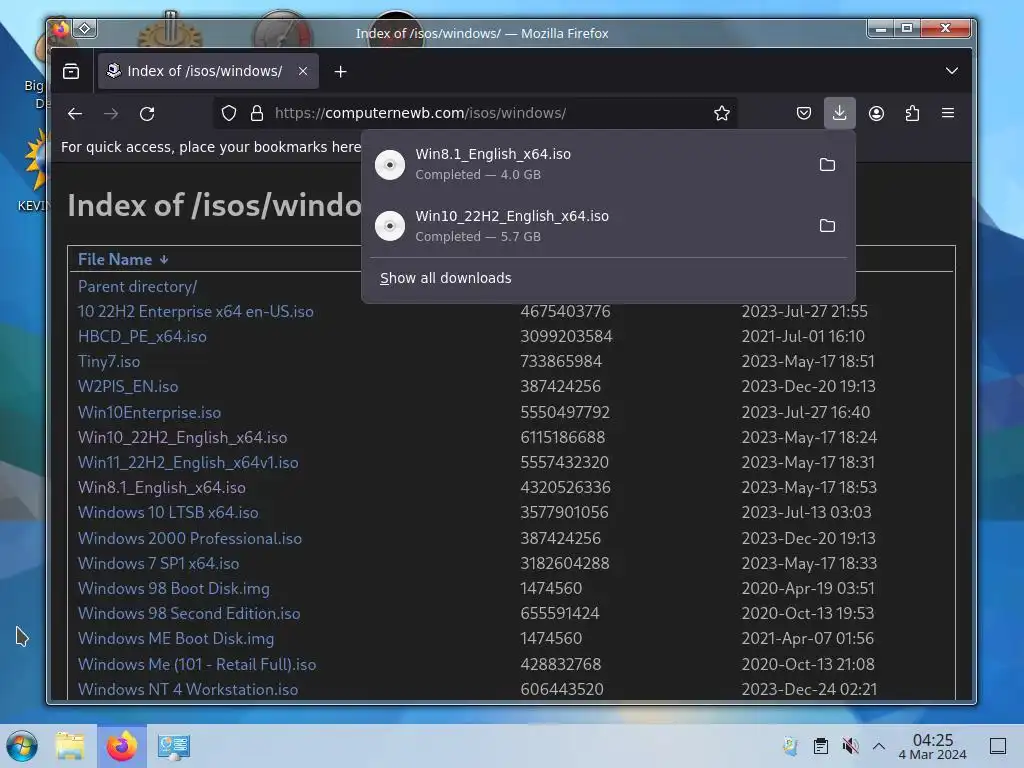The height and width of the screenshot is (768, 1024).
Task: Click Windows 7 SP1 x64.iso link
Action: point(158,563)
